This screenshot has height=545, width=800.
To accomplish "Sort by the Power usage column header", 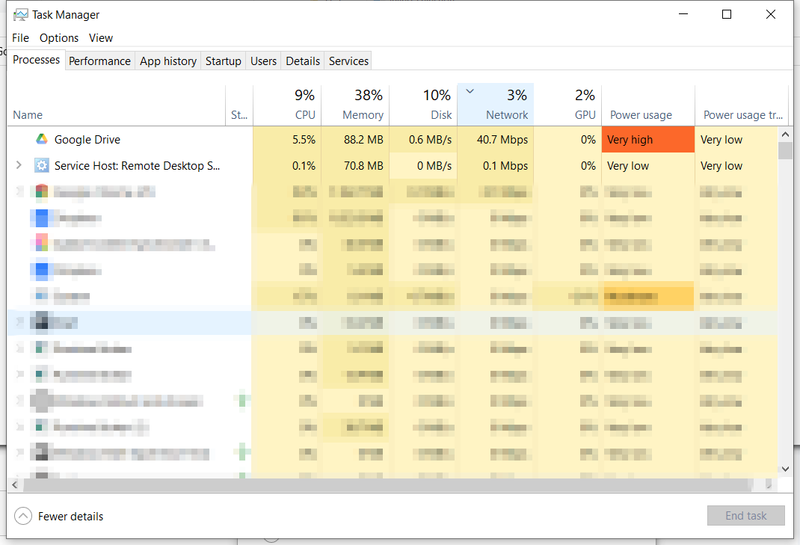I will click(648, 105).
